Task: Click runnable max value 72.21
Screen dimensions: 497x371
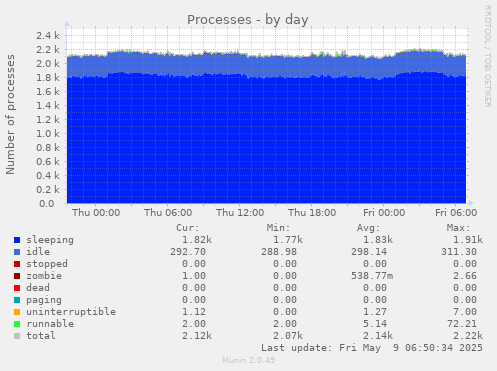Action: tap(462, 324)
